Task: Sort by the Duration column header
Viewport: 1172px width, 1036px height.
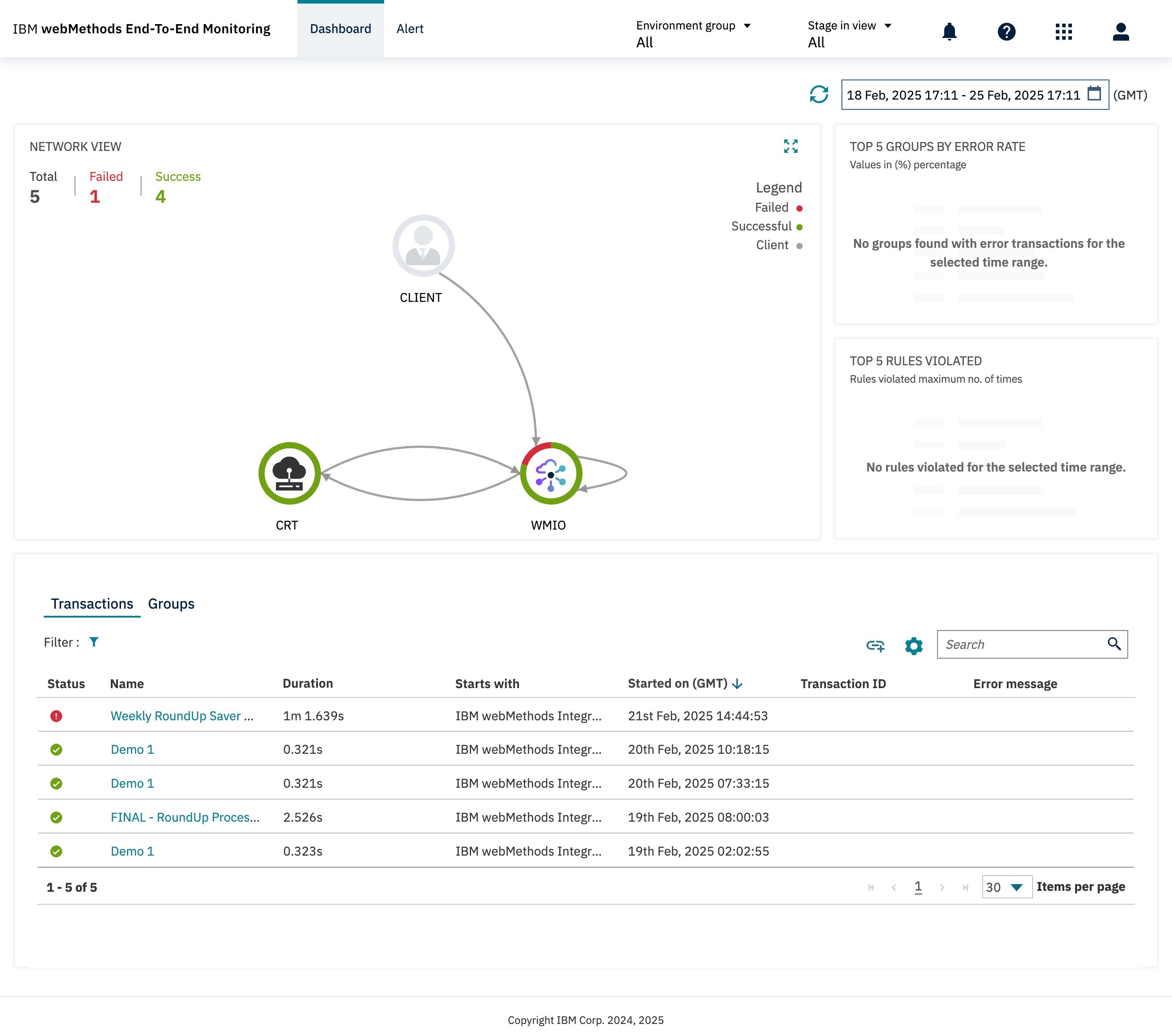Action: (x=307, y=683)
